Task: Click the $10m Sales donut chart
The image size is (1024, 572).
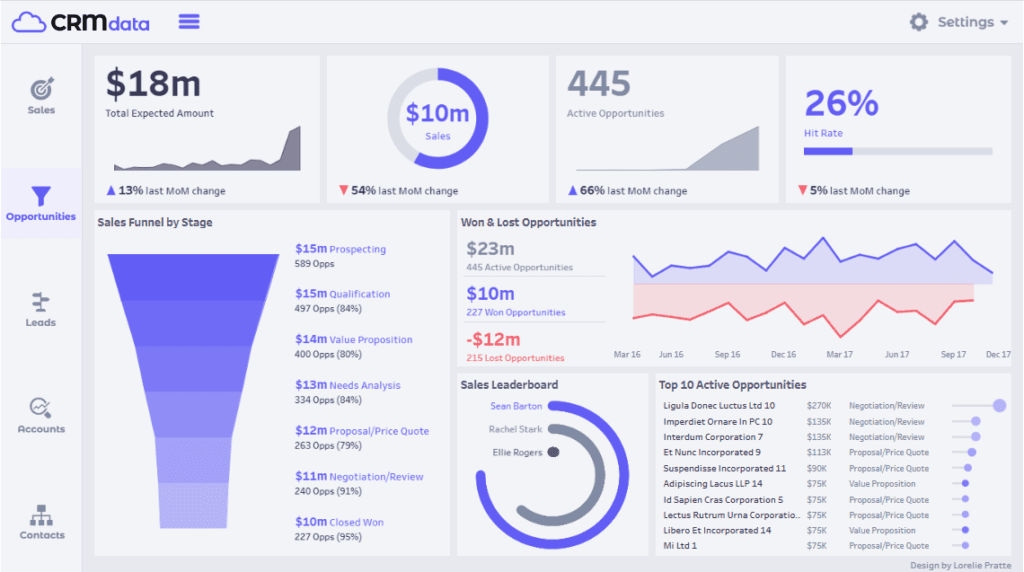Action: click(437, 119)
